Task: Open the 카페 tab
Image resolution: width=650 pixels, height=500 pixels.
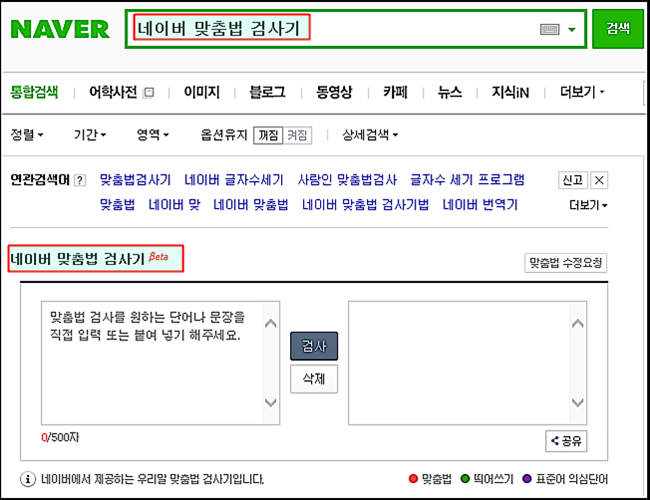Action: (x=395, y=92)
